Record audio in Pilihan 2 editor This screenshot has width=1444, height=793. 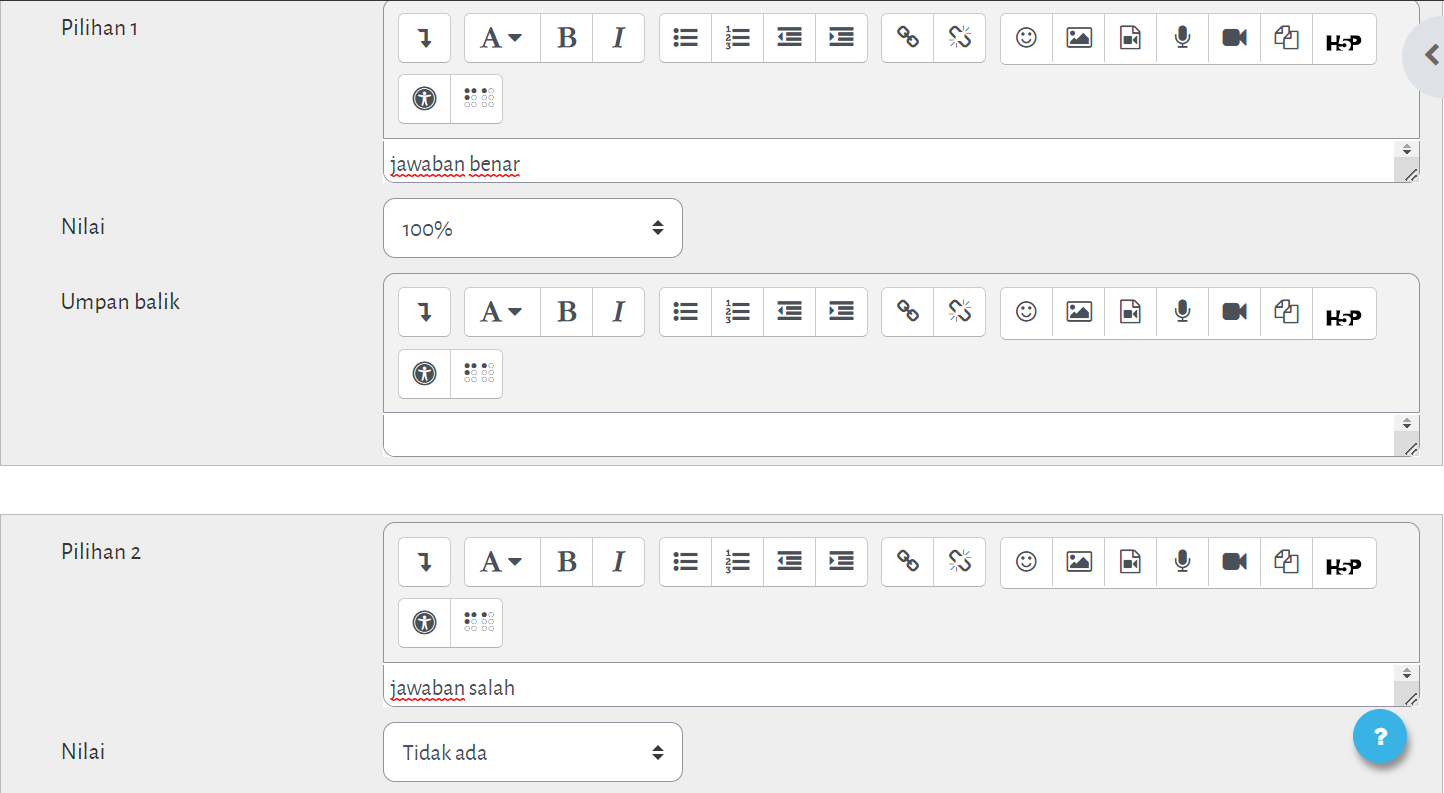pos(1182,562)
